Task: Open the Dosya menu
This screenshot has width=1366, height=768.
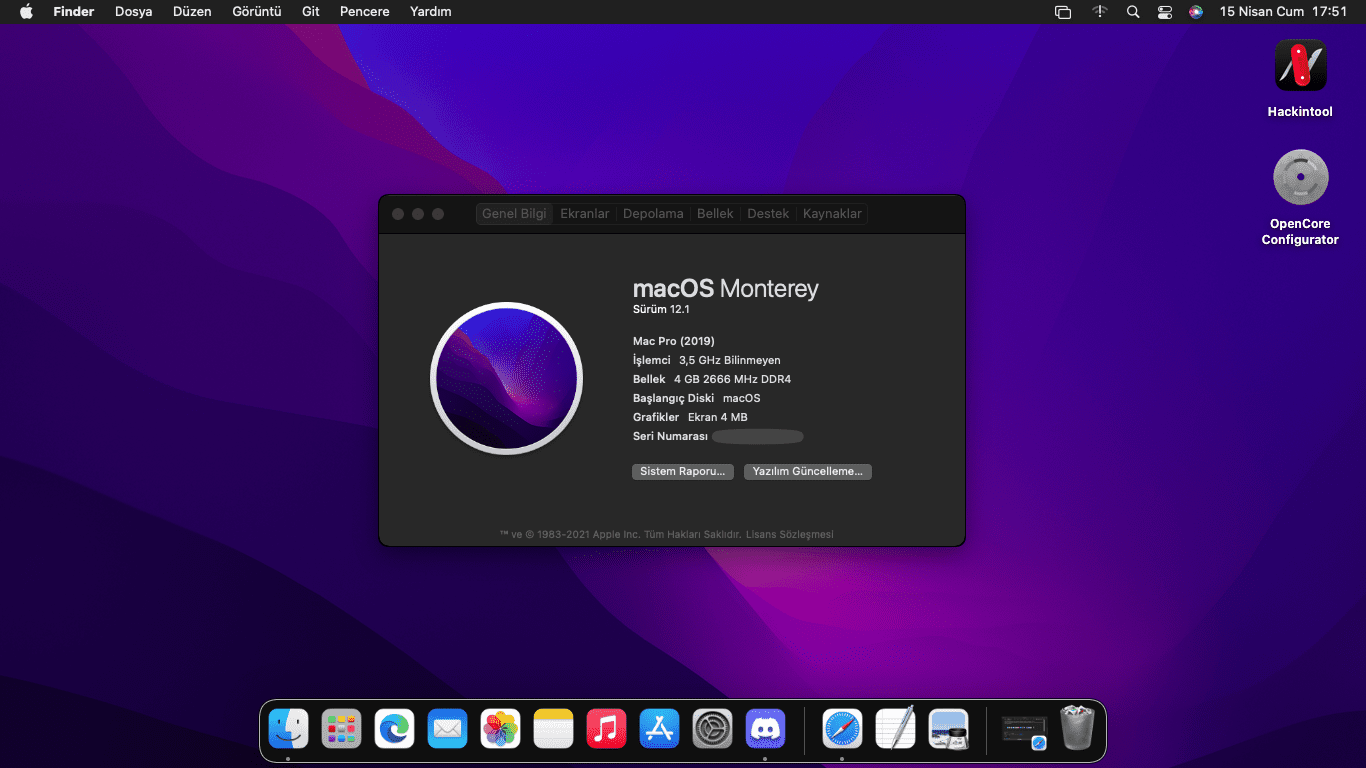Action: point(133,12)
